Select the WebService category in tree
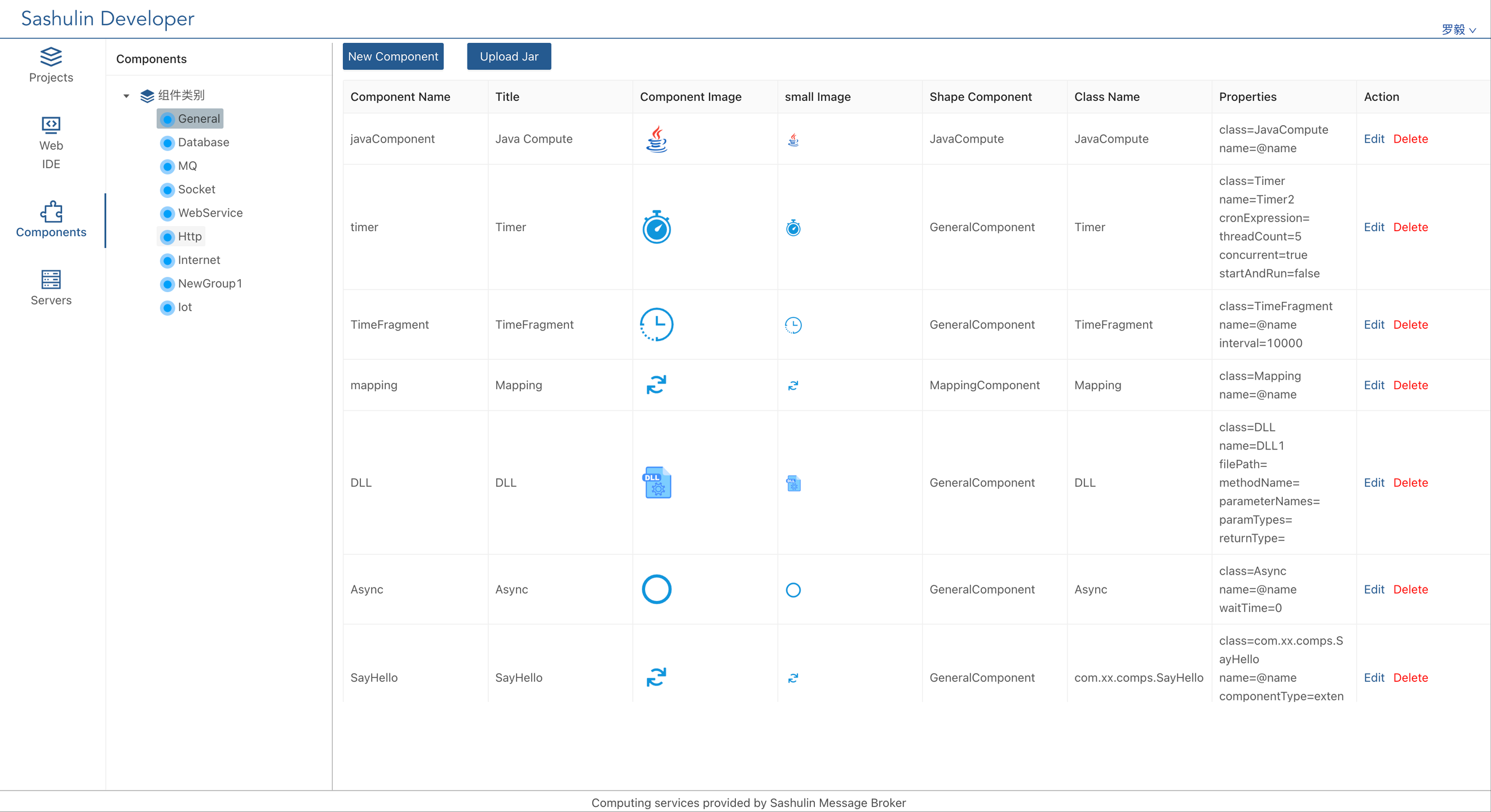1491x812 pixels. pos(210,213)
